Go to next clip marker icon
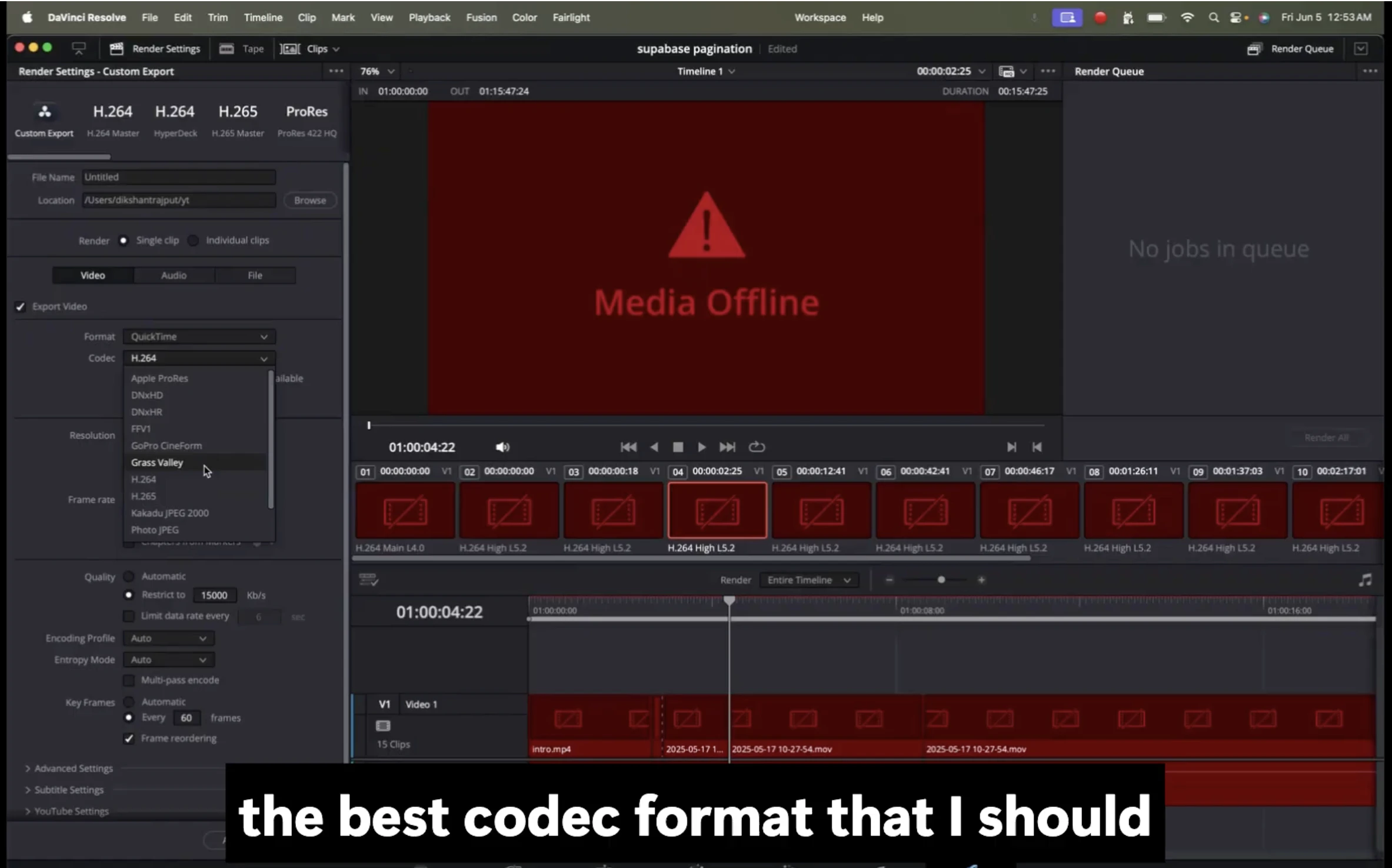 point(1011,448)
